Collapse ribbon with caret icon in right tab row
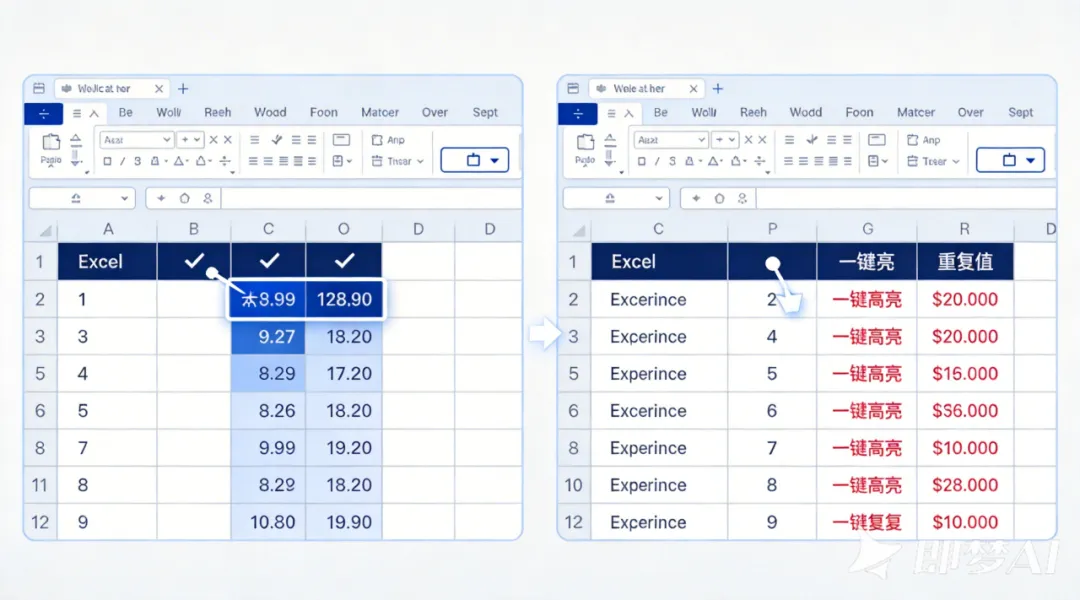1080x600 pixels. pos(628,114)
